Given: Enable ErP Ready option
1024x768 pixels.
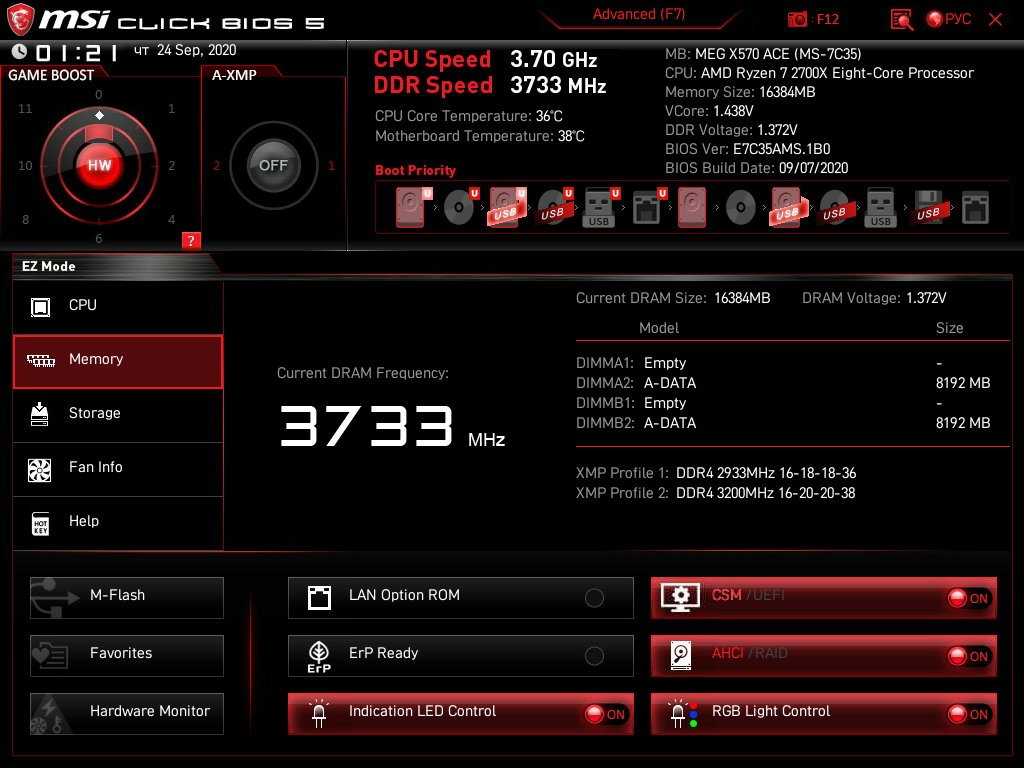Looking at the screenshot, I should (x=594, y=656).
